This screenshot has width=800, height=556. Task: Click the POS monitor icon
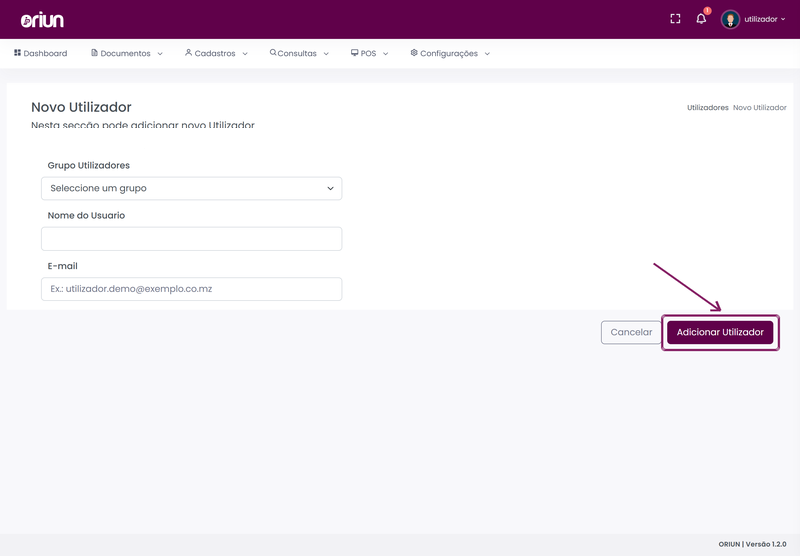coord(355,53)
